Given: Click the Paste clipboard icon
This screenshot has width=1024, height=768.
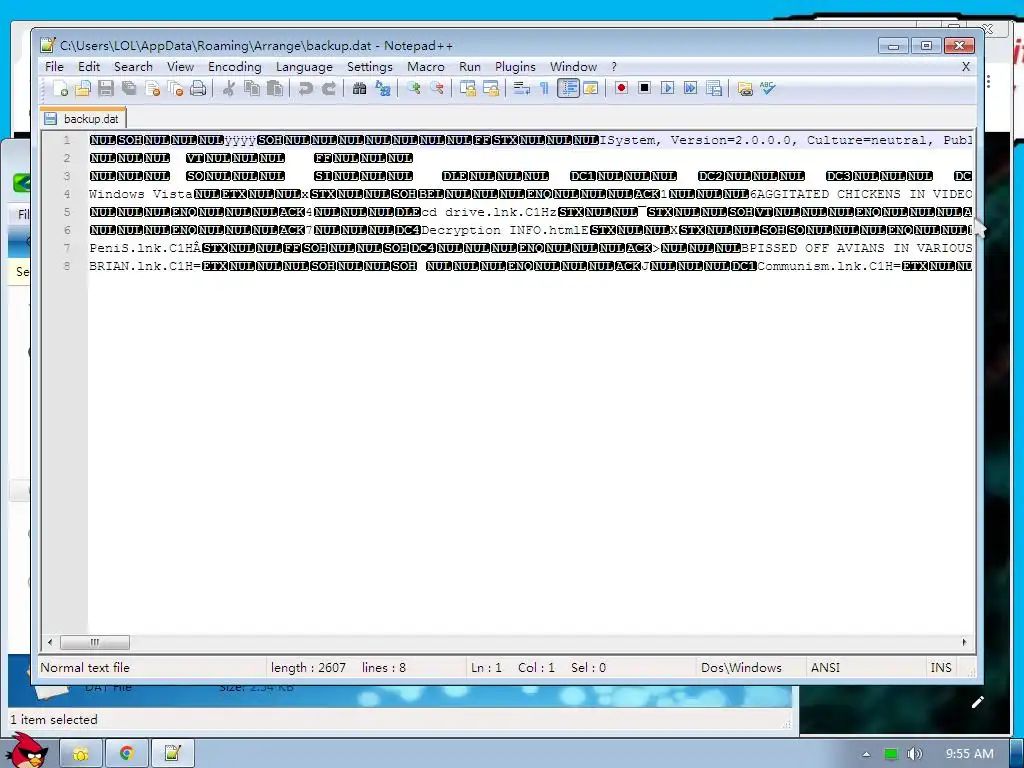Looking at the screenshot, I should pyautogui.click(x=275, y=88).
